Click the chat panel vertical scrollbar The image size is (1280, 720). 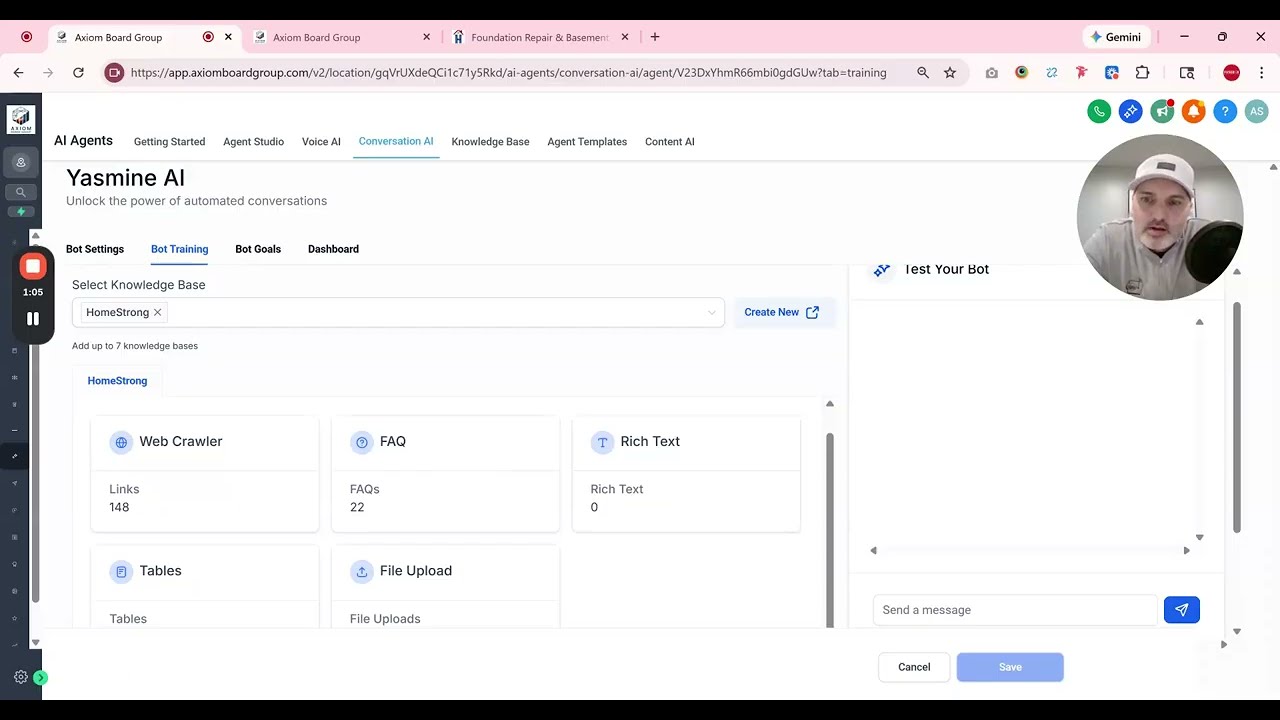(x=1236, y=417)
